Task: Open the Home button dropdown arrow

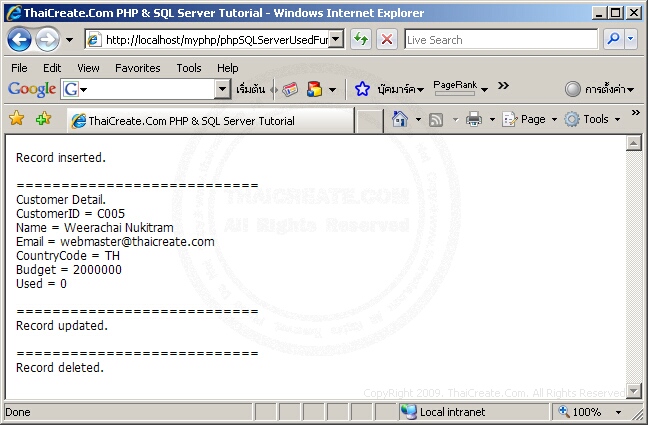Action: [418, 119]
